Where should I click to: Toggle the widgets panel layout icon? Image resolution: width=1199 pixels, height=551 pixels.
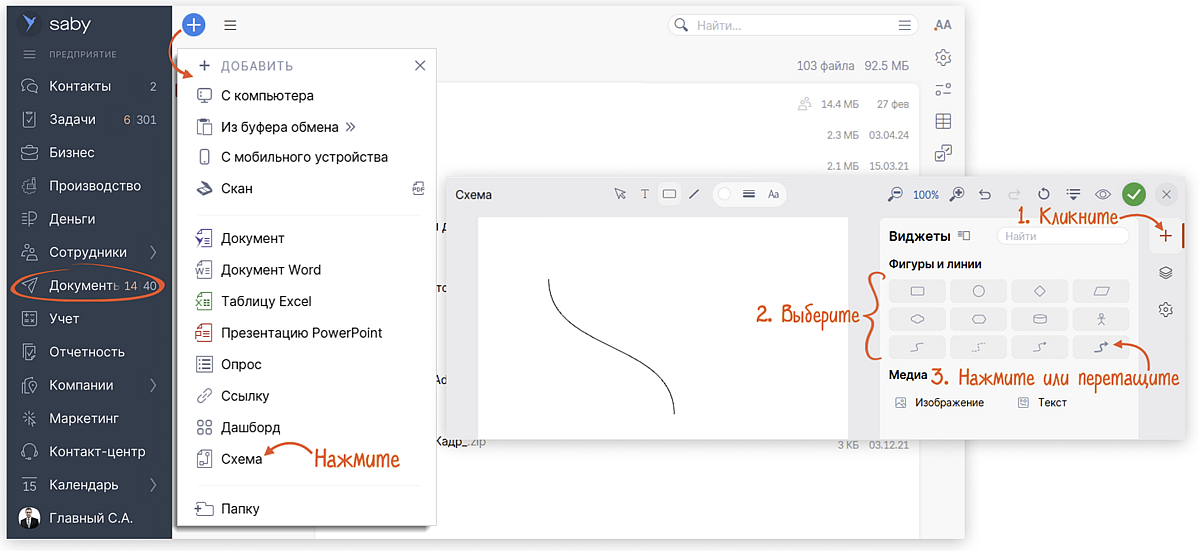964,236
